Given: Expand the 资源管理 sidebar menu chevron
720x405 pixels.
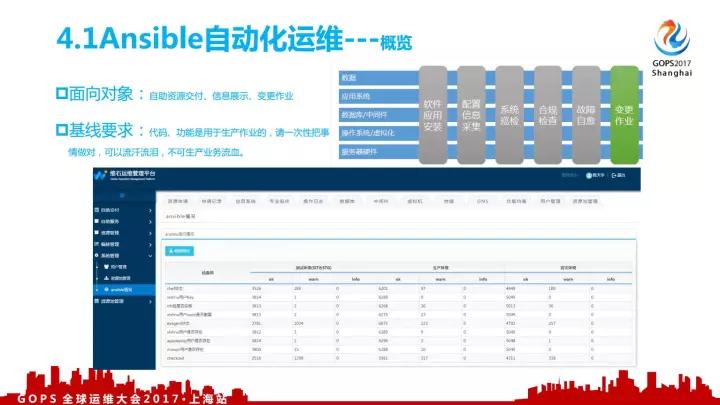Looking at the screenshot, I should (150, 233).
